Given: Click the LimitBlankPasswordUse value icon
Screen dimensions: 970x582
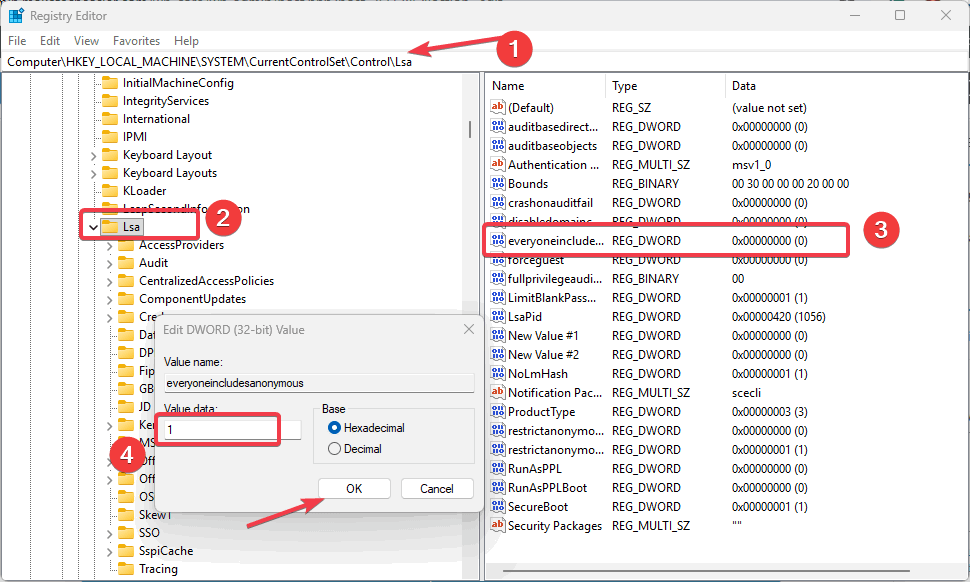Looking at the screenshot, I should [497, 297].
